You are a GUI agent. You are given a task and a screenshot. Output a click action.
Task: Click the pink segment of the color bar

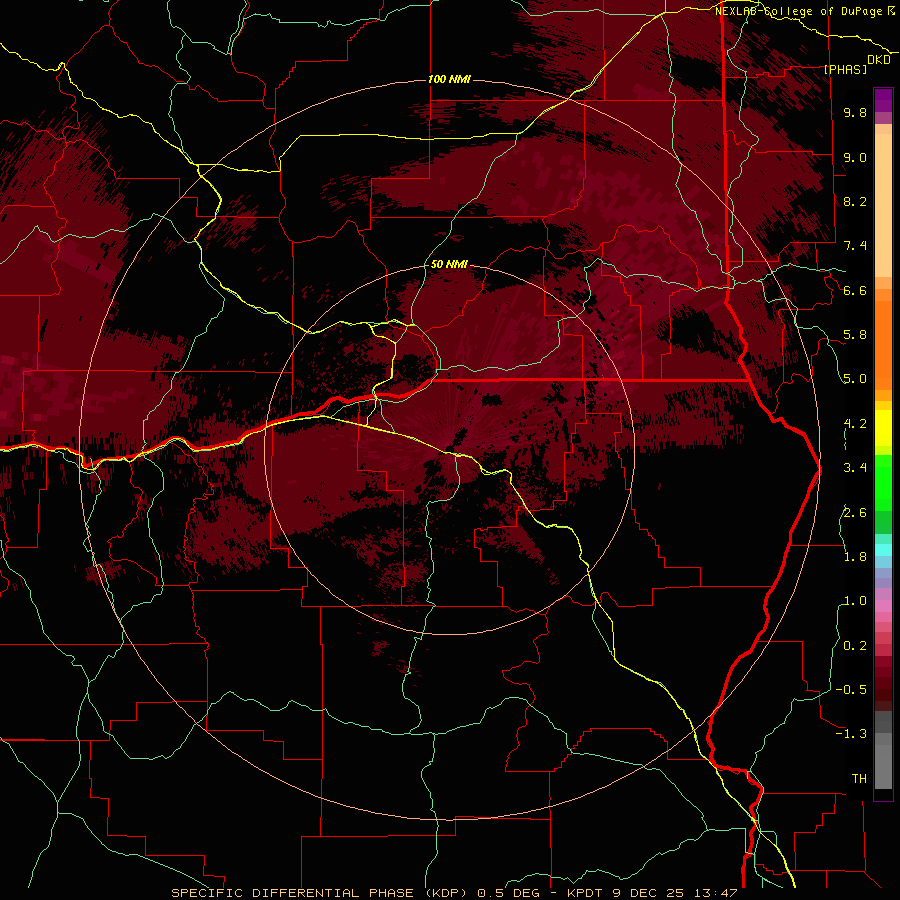[x=883, y=606]
